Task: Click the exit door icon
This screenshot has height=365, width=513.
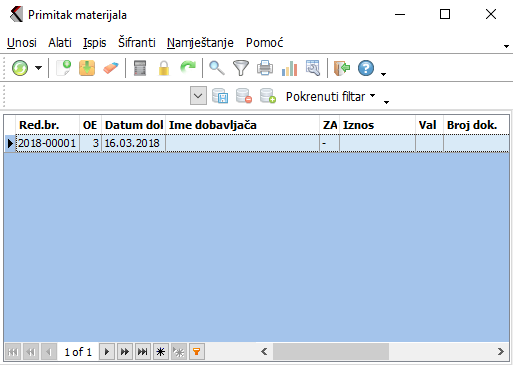Action: [342, 68]
